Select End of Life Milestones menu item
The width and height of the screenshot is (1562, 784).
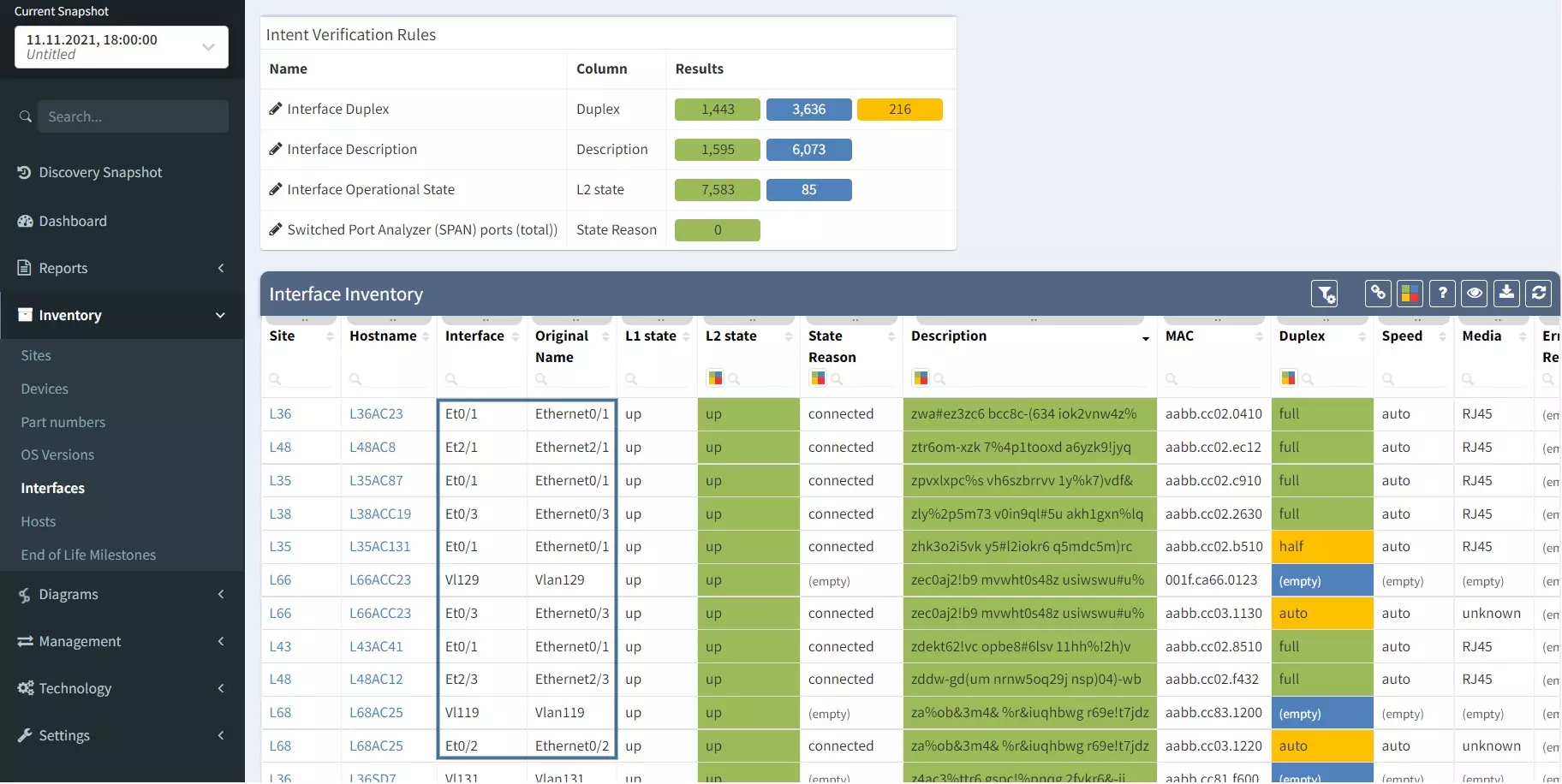[88, 555]
